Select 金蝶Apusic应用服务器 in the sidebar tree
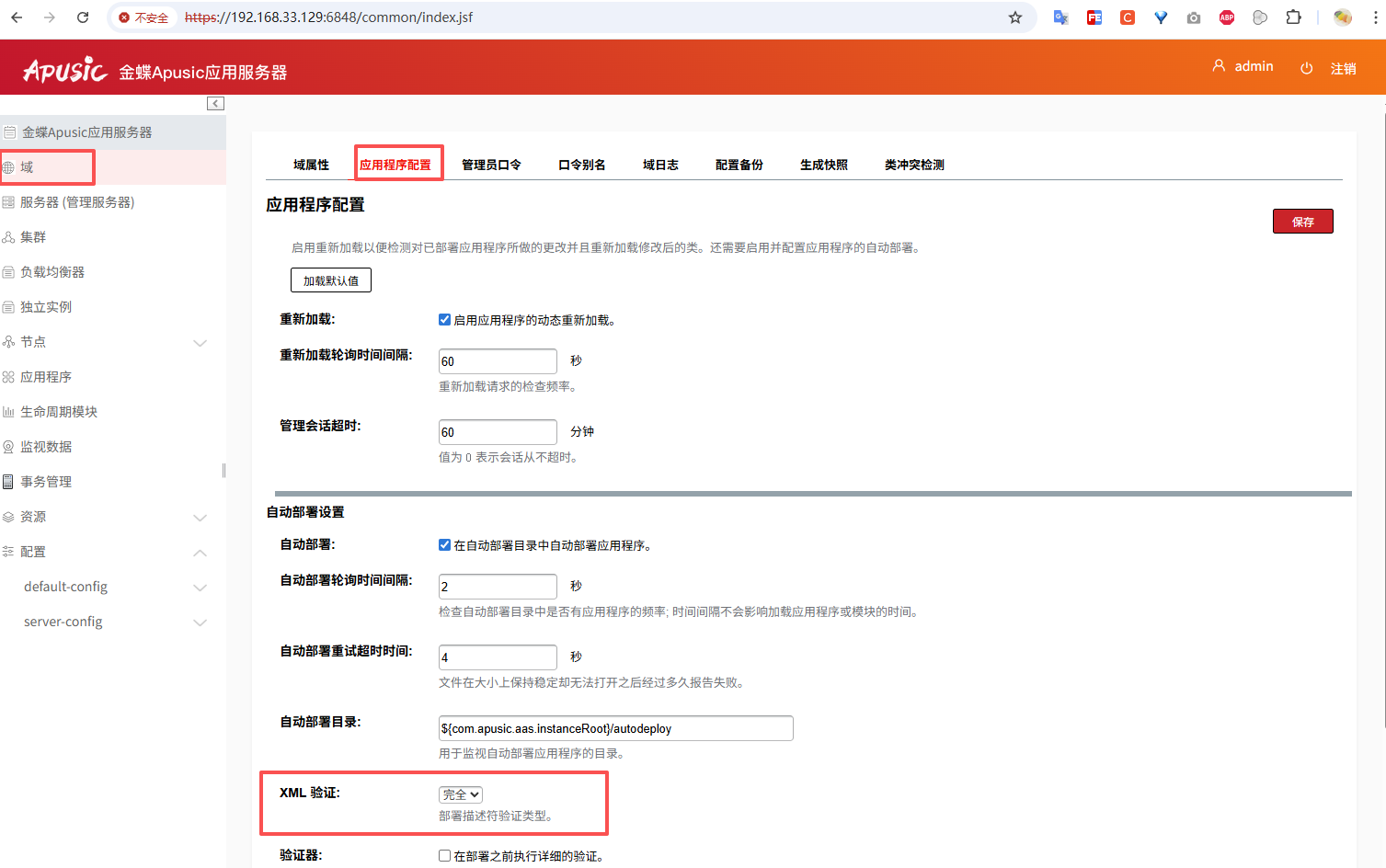 point(87,132)
